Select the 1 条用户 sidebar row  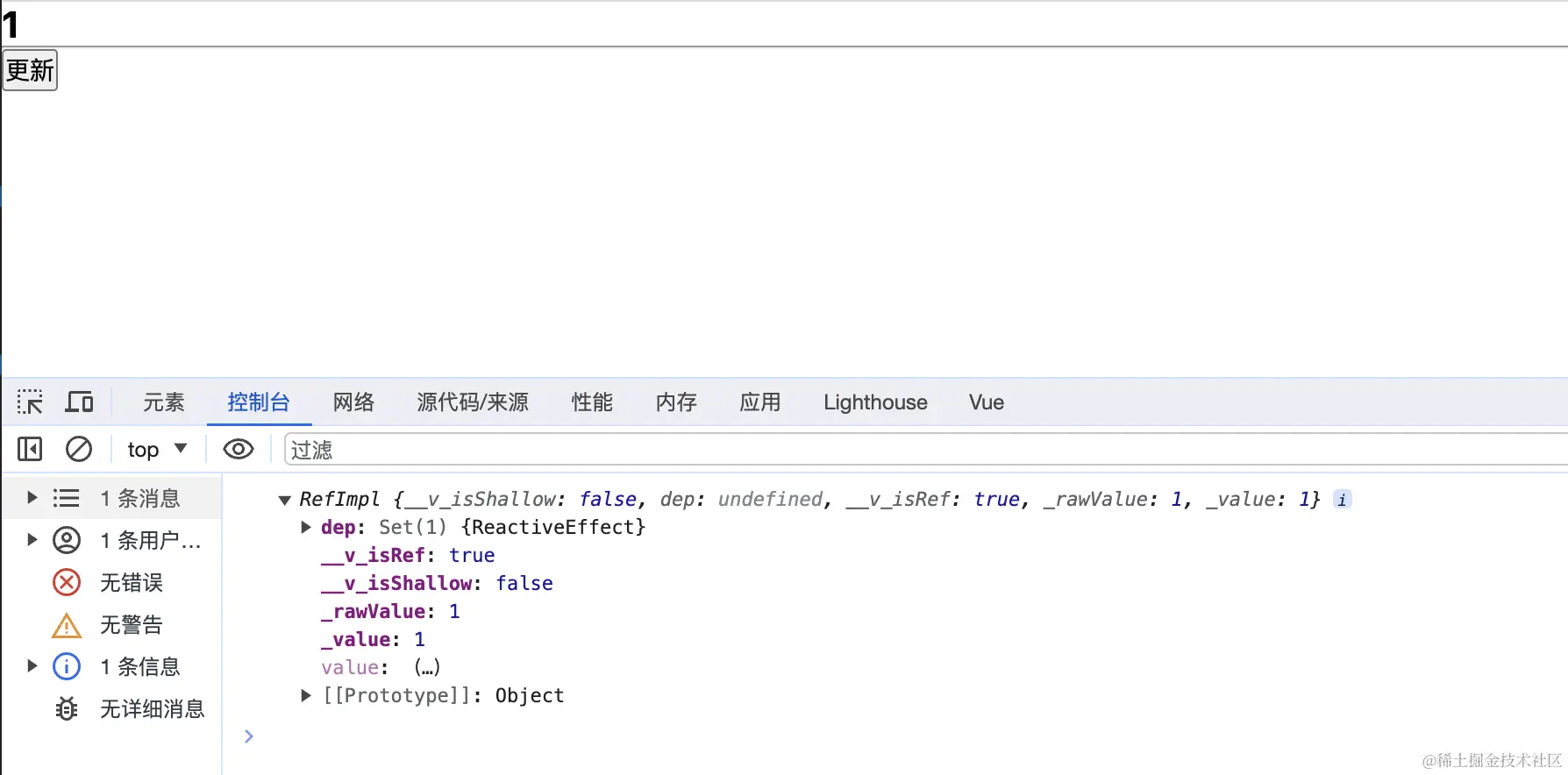111,540
